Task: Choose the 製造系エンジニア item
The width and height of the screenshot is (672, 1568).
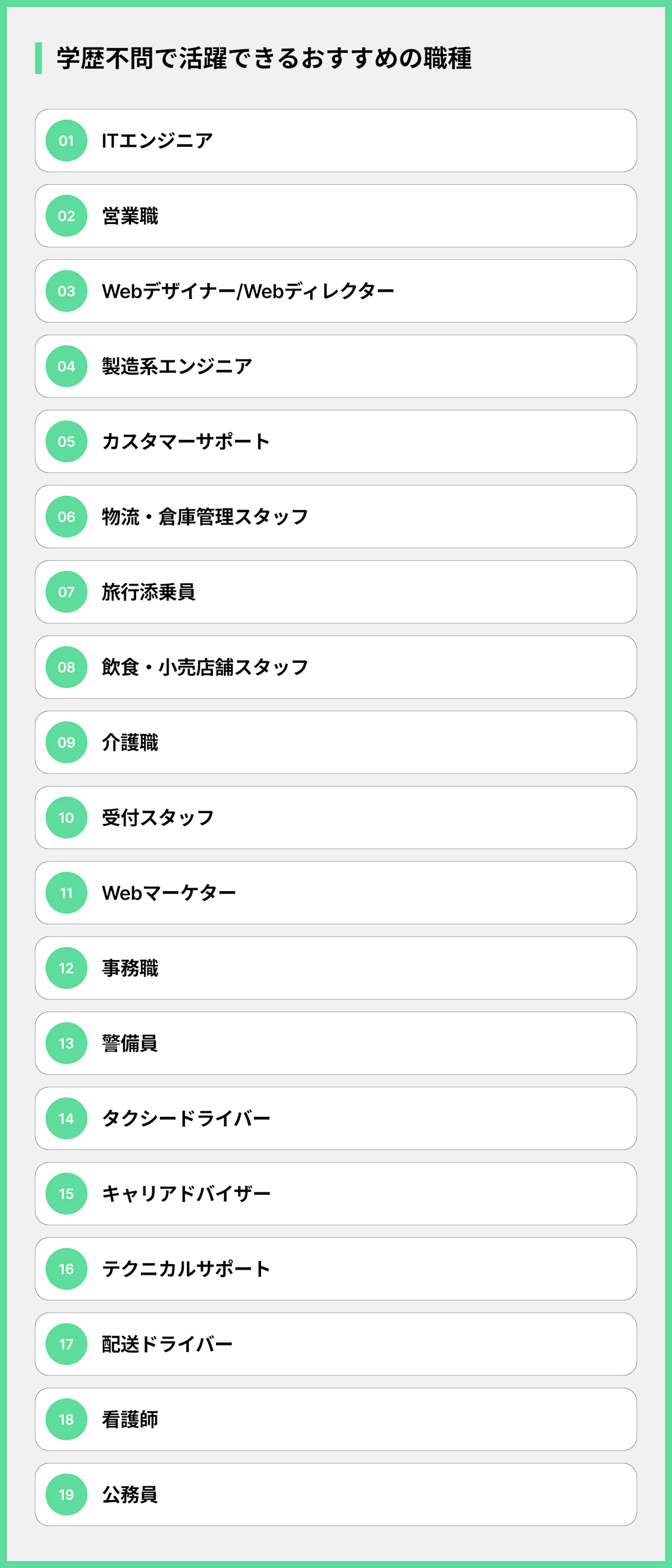Action: [x=176, y=367]
